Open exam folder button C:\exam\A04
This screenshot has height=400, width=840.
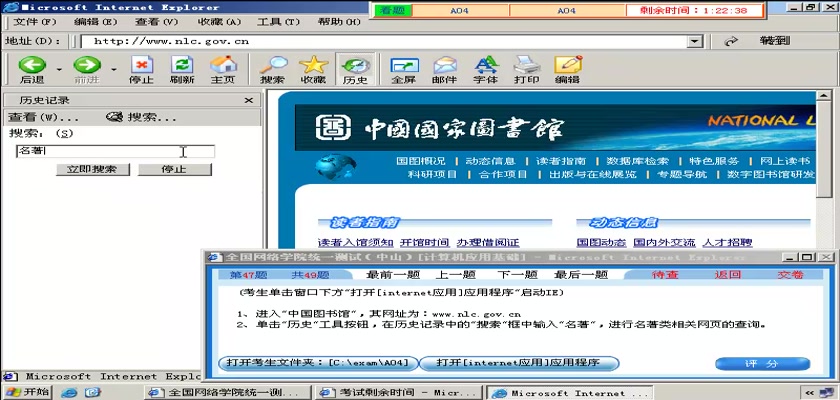click(318, 363)
